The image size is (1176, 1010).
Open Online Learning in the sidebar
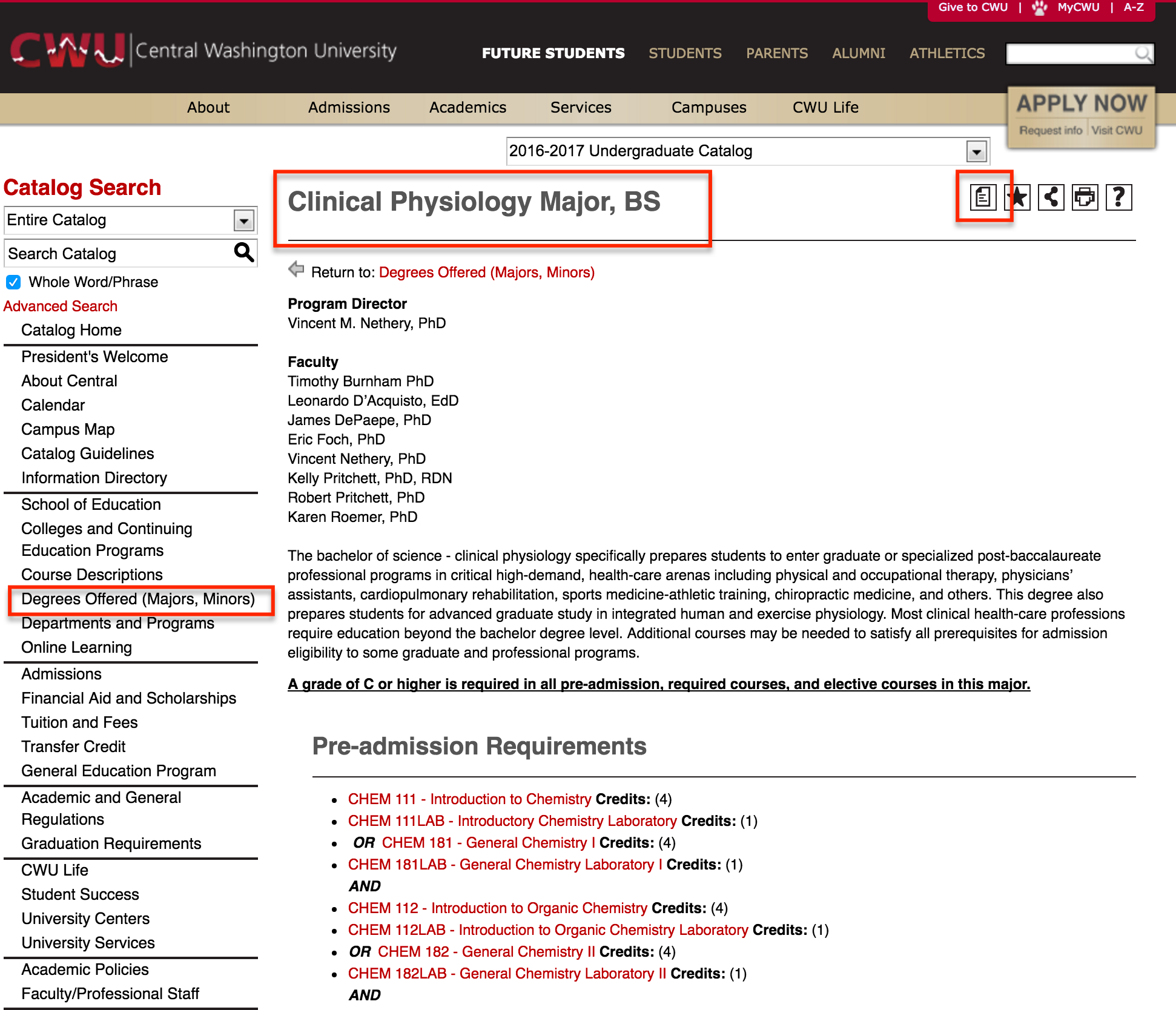76,647
